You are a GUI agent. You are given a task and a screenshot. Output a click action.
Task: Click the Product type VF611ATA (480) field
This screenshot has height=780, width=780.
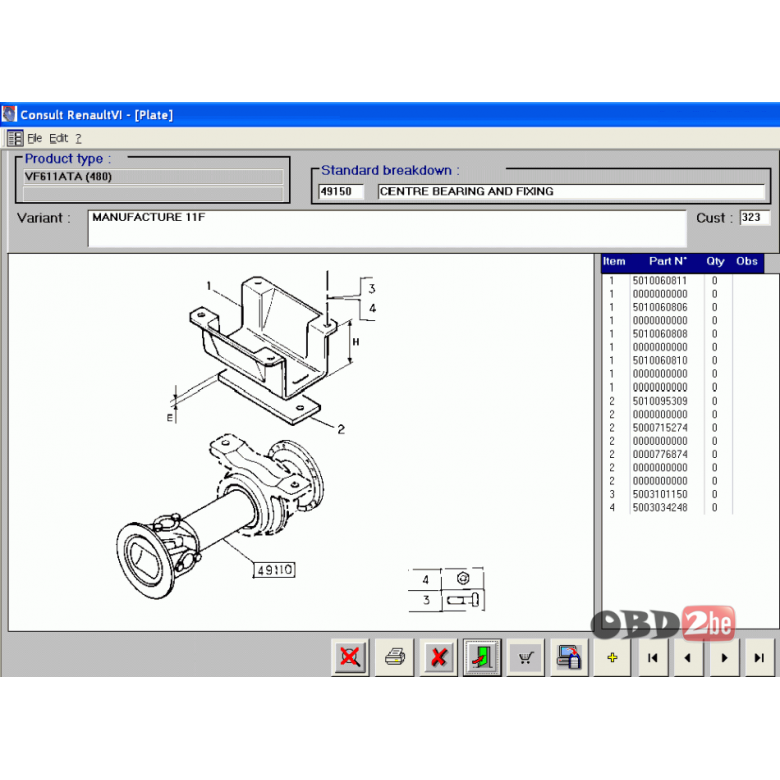click(153, 177)
